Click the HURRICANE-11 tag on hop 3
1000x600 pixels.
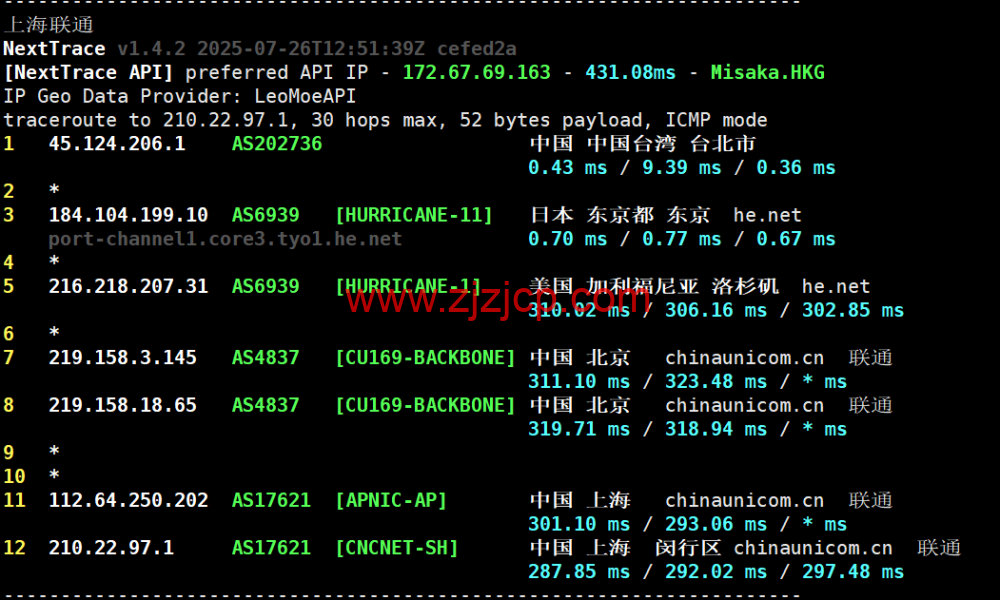click(414, 214)
